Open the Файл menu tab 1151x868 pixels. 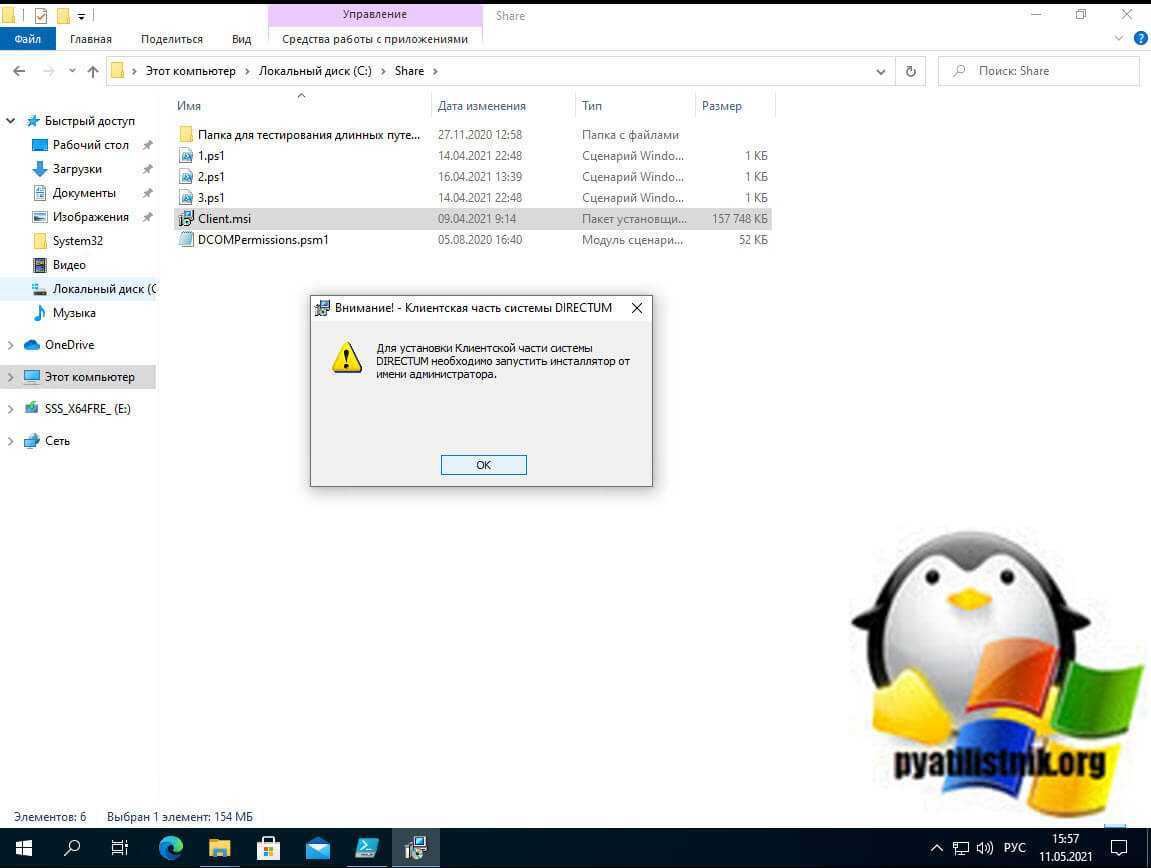tap(28, 39)
